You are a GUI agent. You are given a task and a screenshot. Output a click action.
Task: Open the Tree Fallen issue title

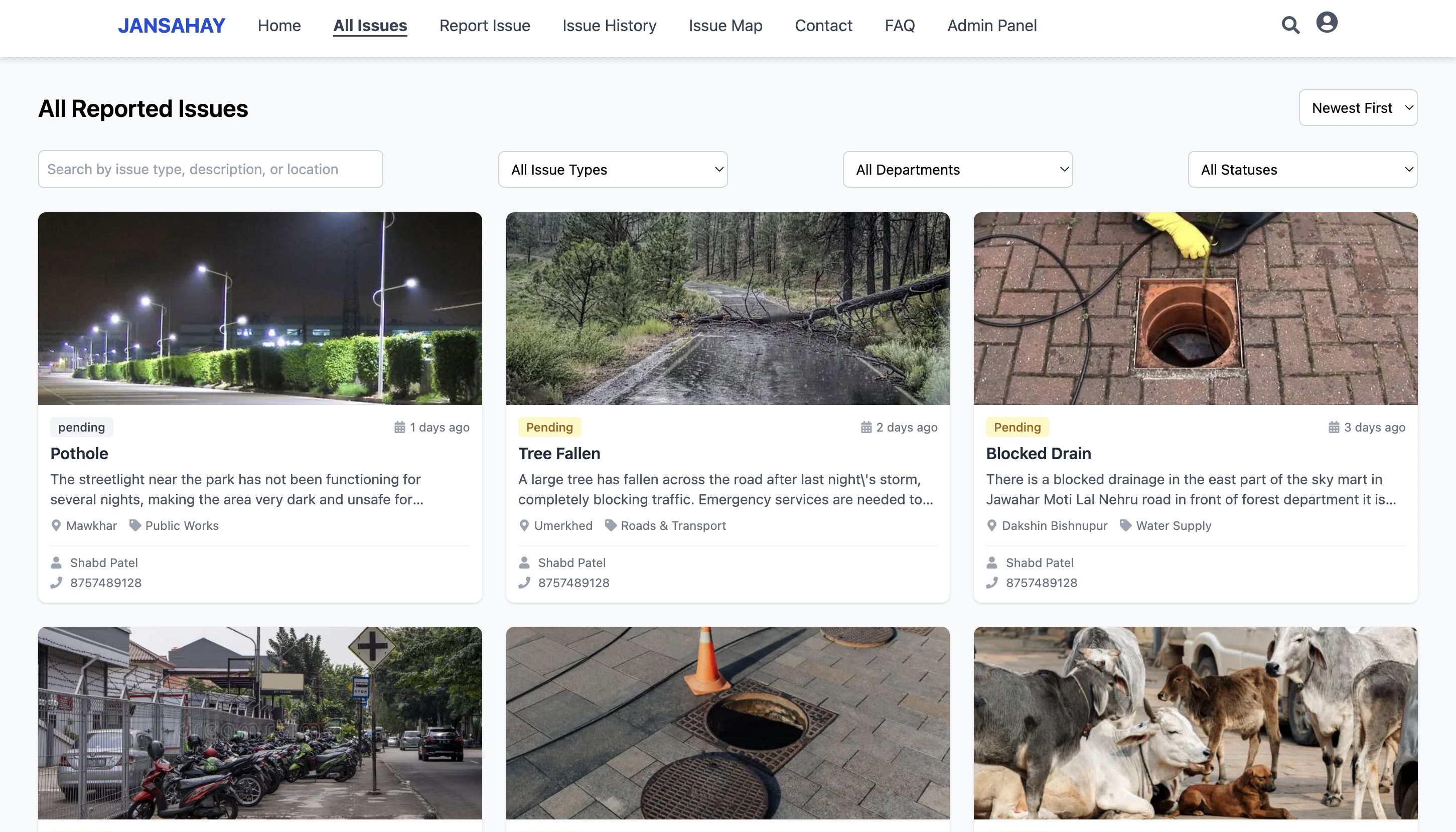click(x=558, y=454)
